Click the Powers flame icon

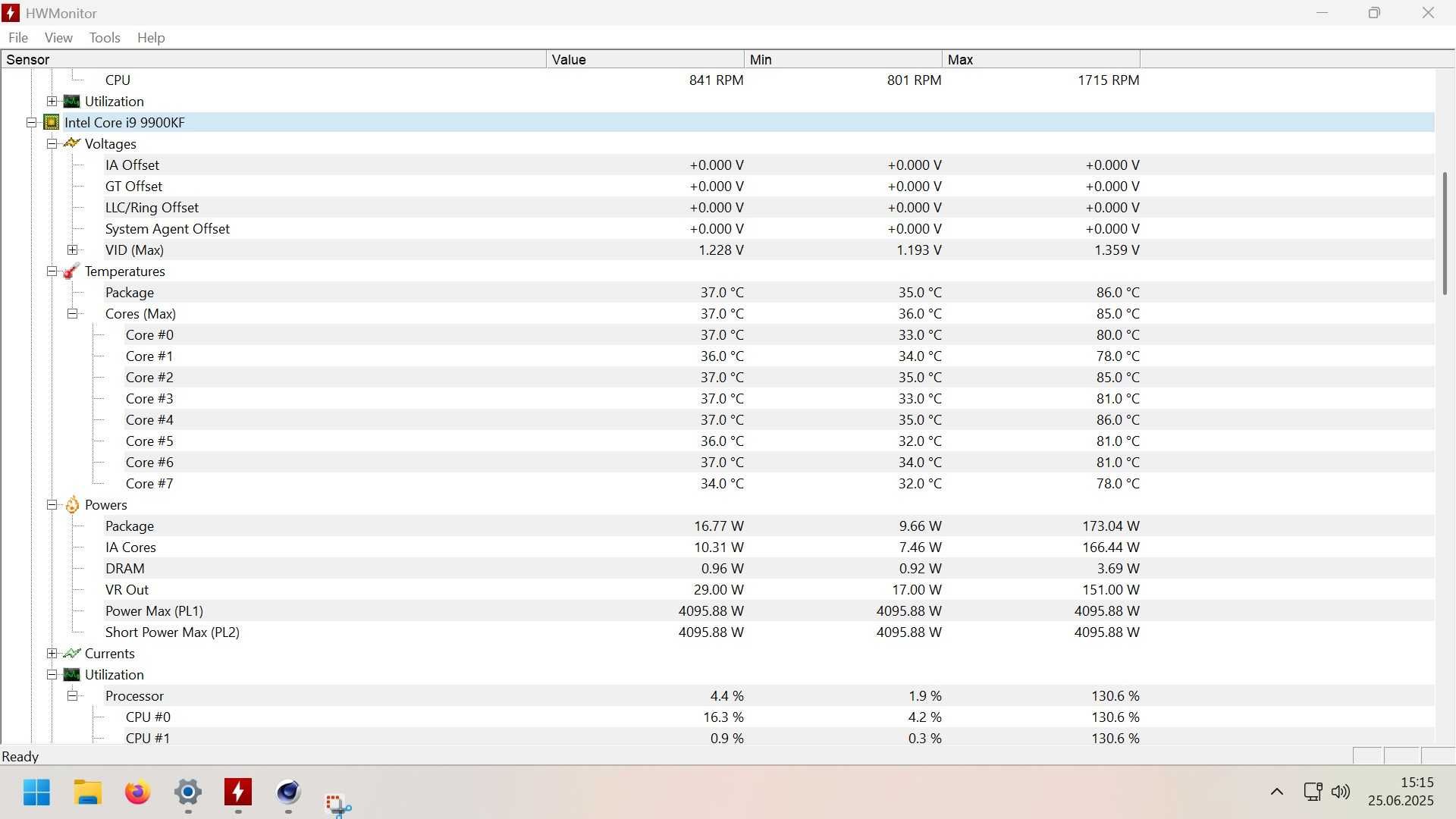72,504
